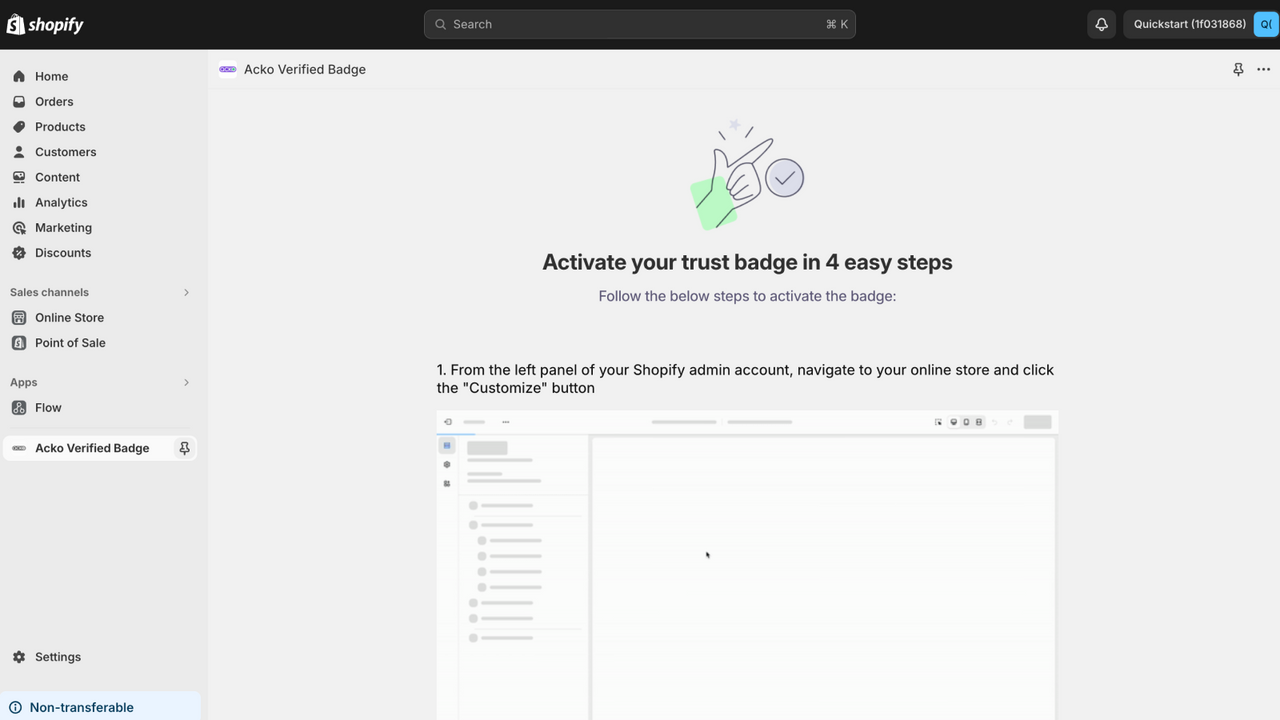Click the Sales channels heading
The image size is (1280, 720).
pos(49,292)
